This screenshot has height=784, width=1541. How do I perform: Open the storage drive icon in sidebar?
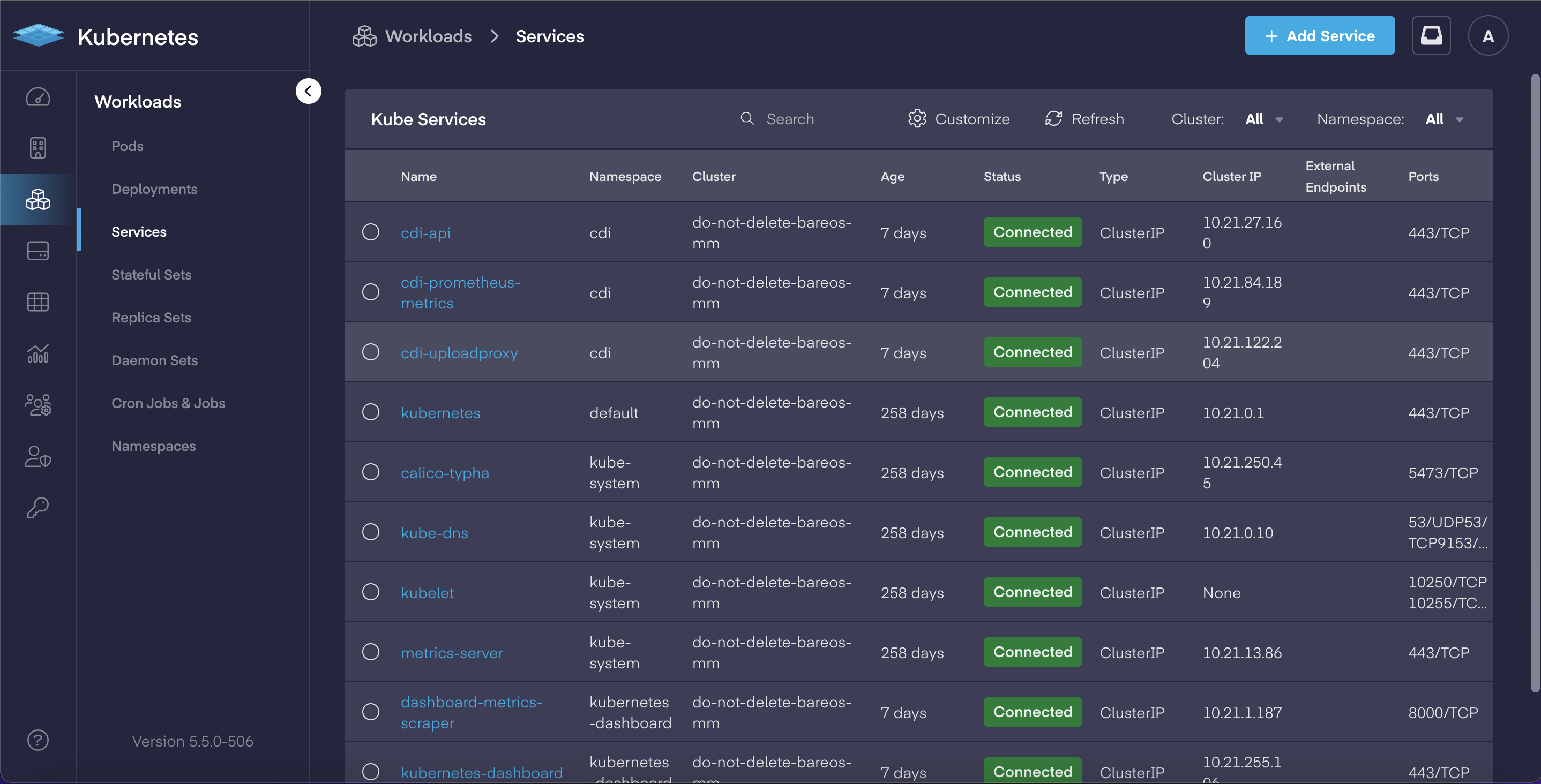click(38, 251)
